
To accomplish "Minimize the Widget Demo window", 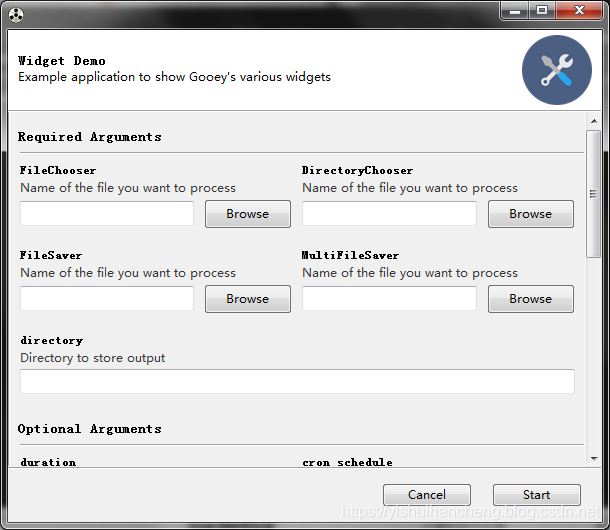I will pos(515,11).
